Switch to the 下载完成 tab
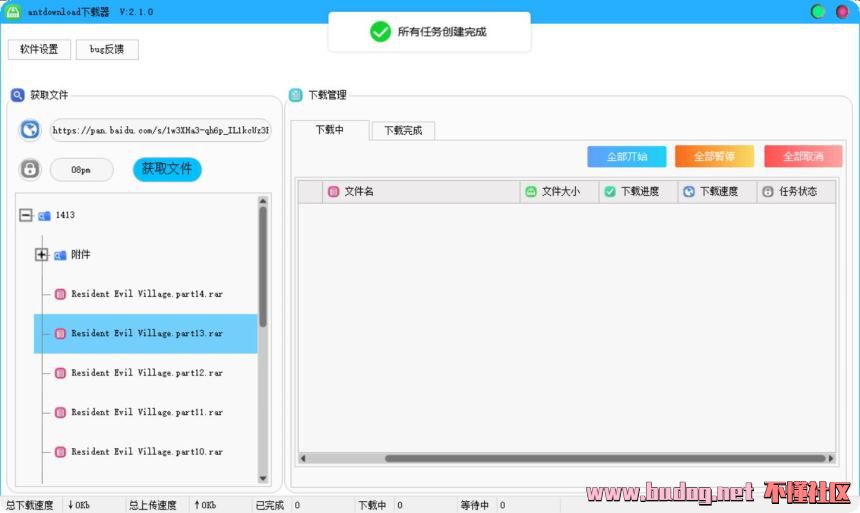This screenshot has width=860, height=513. pyautogui.click(x=403, y=131)
